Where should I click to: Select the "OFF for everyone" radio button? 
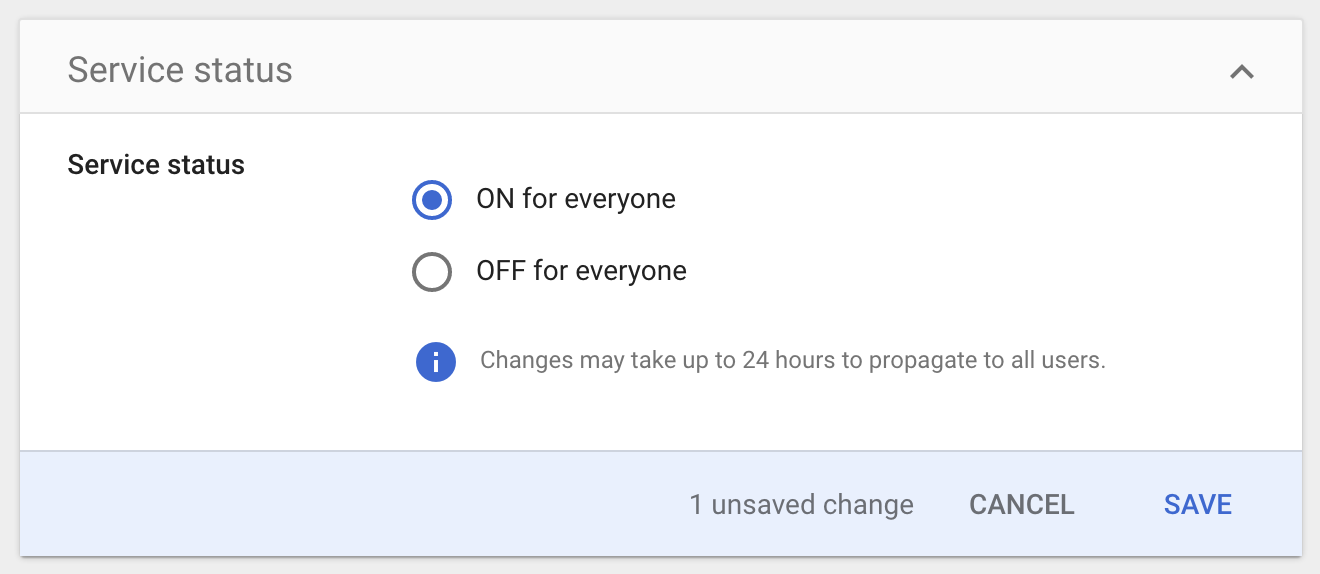432,272
